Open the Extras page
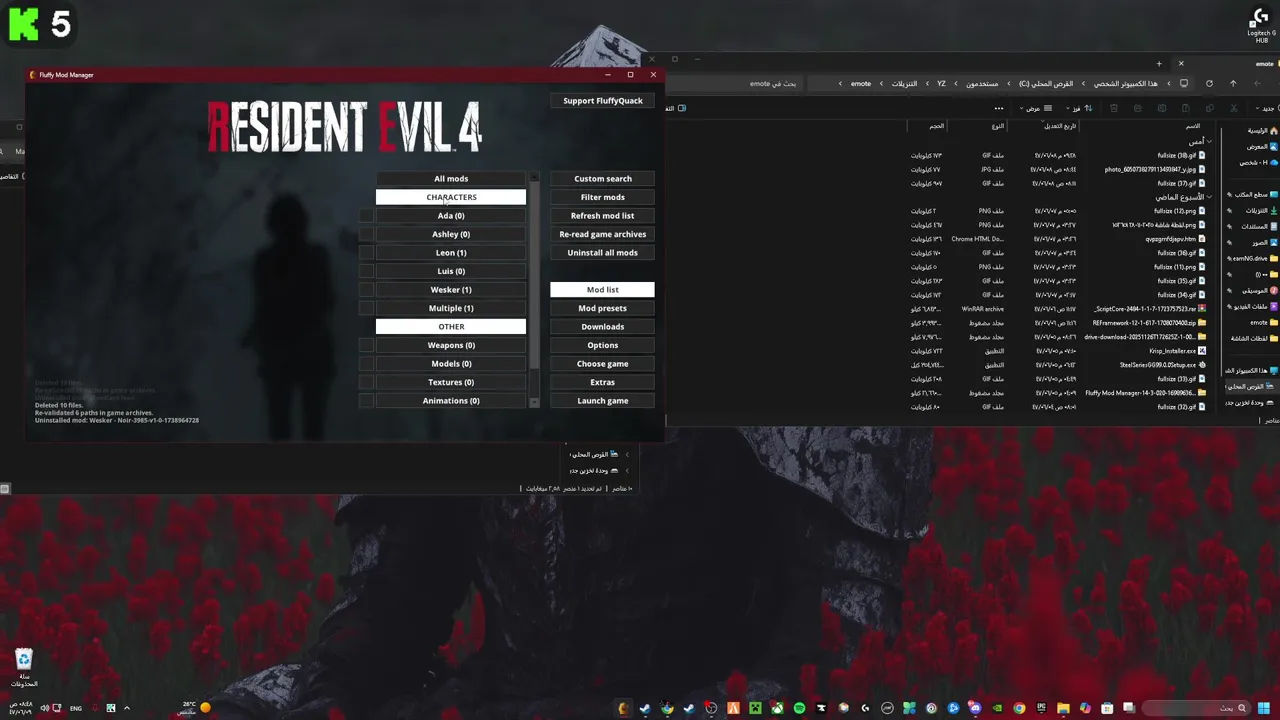Image resolution: width=1280 pixels, height=720 pixels. (x=602, y=382)
